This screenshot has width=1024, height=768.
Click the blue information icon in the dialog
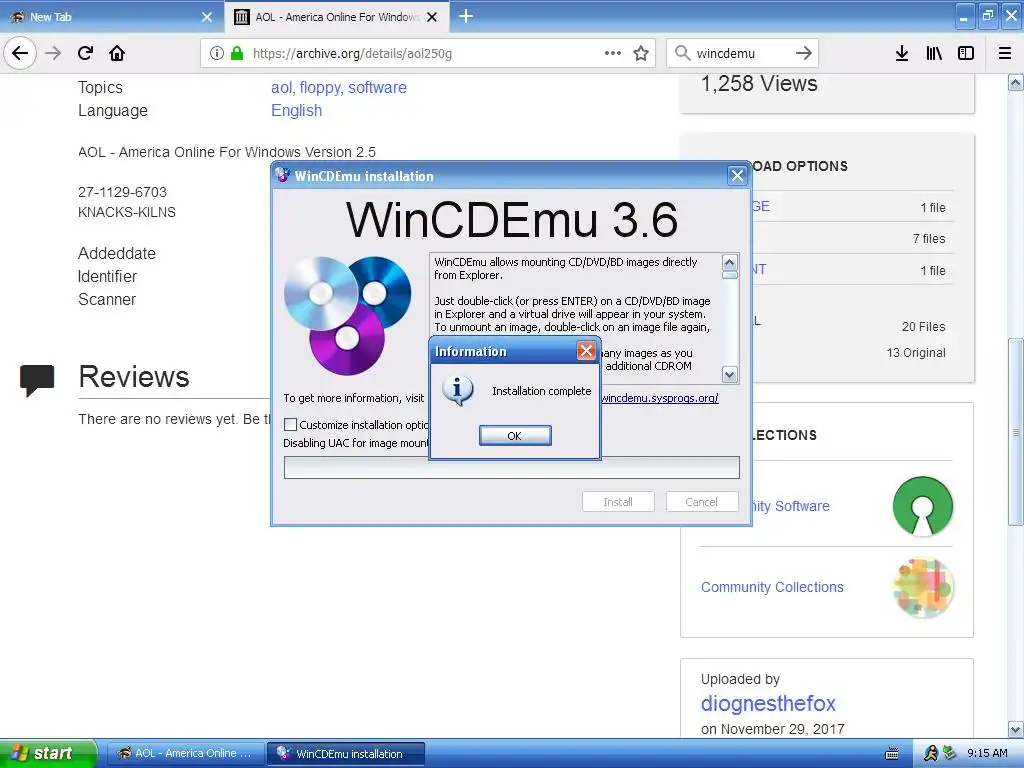(x=457, y=391)
